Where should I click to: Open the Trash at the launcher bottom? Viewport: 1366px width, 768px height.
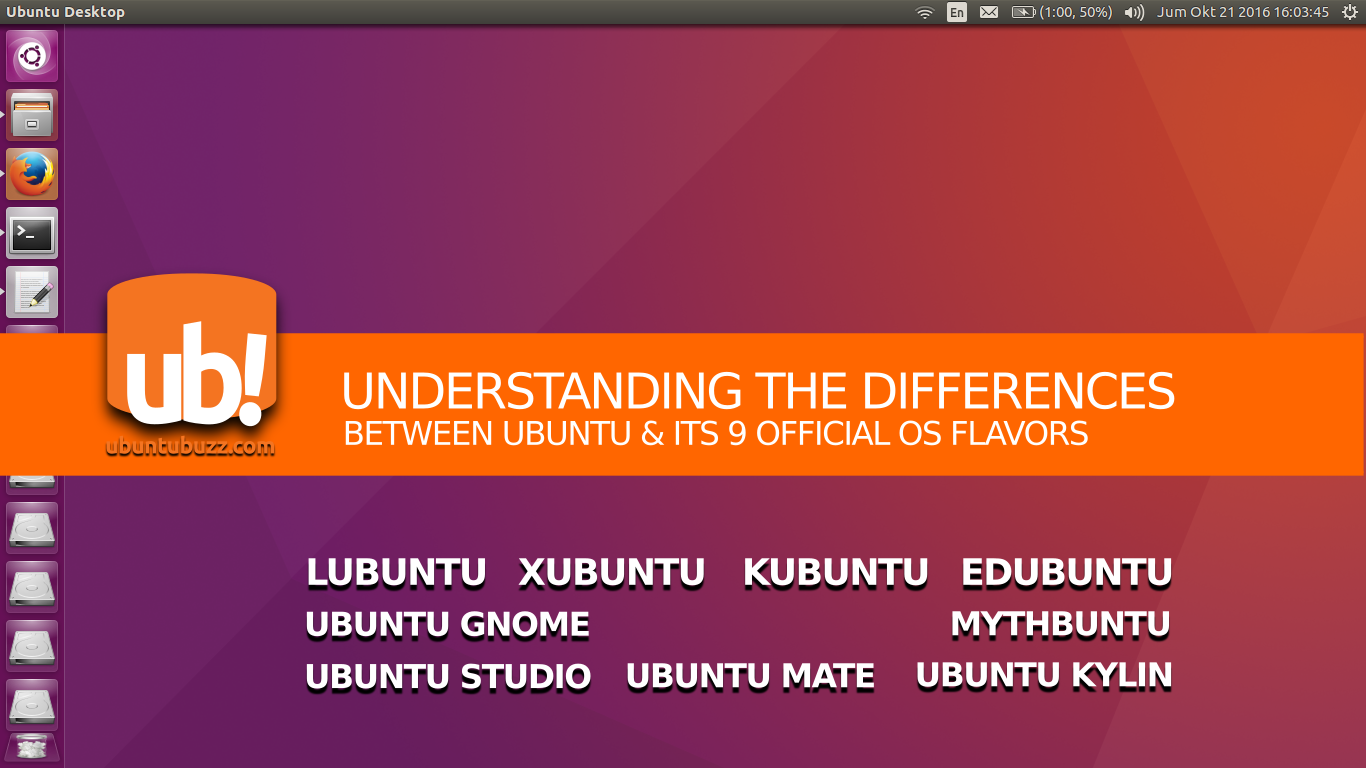(32, 747)
